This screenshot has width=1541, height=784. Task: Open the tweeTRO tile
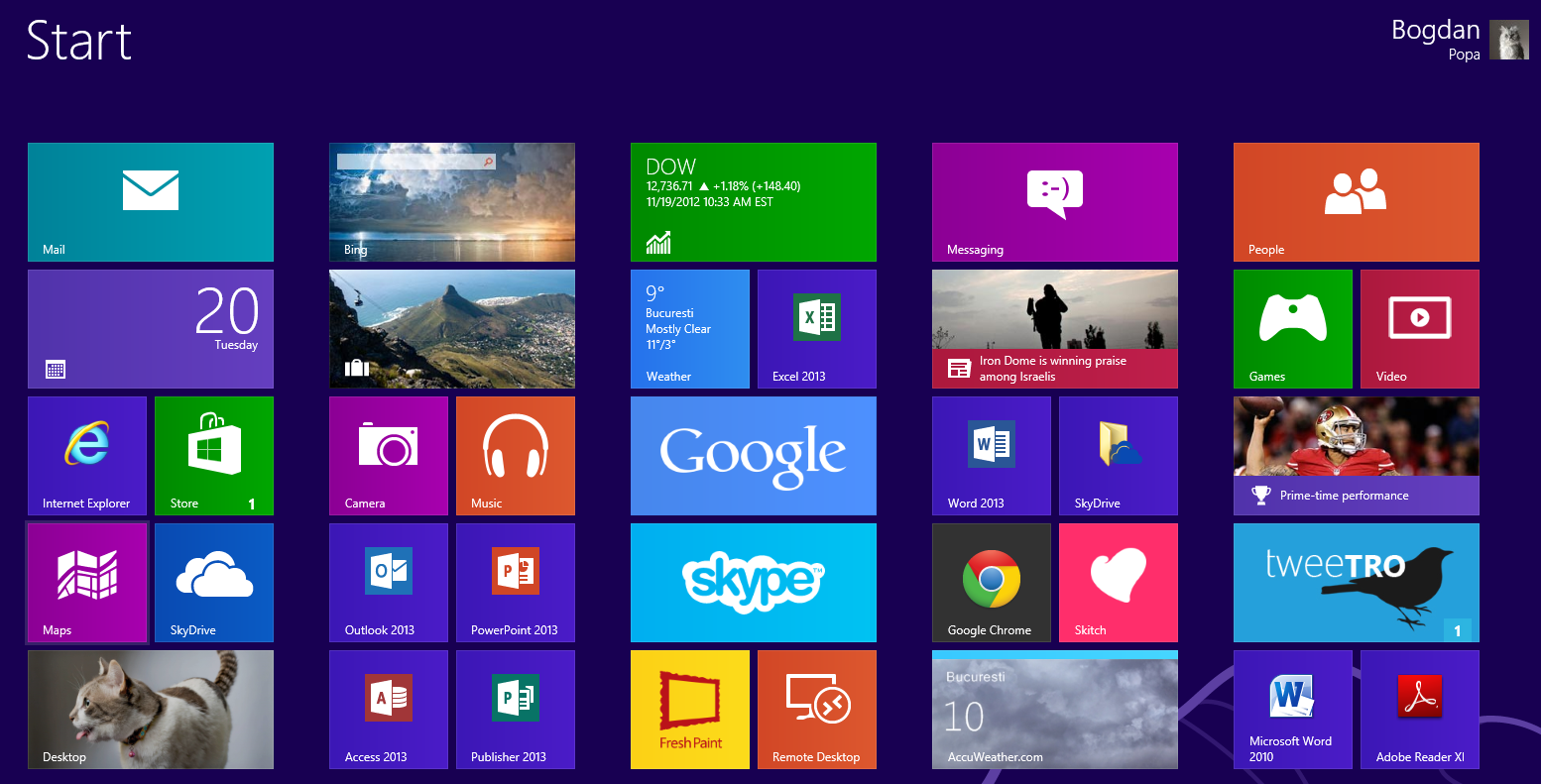coord(1357,583)
